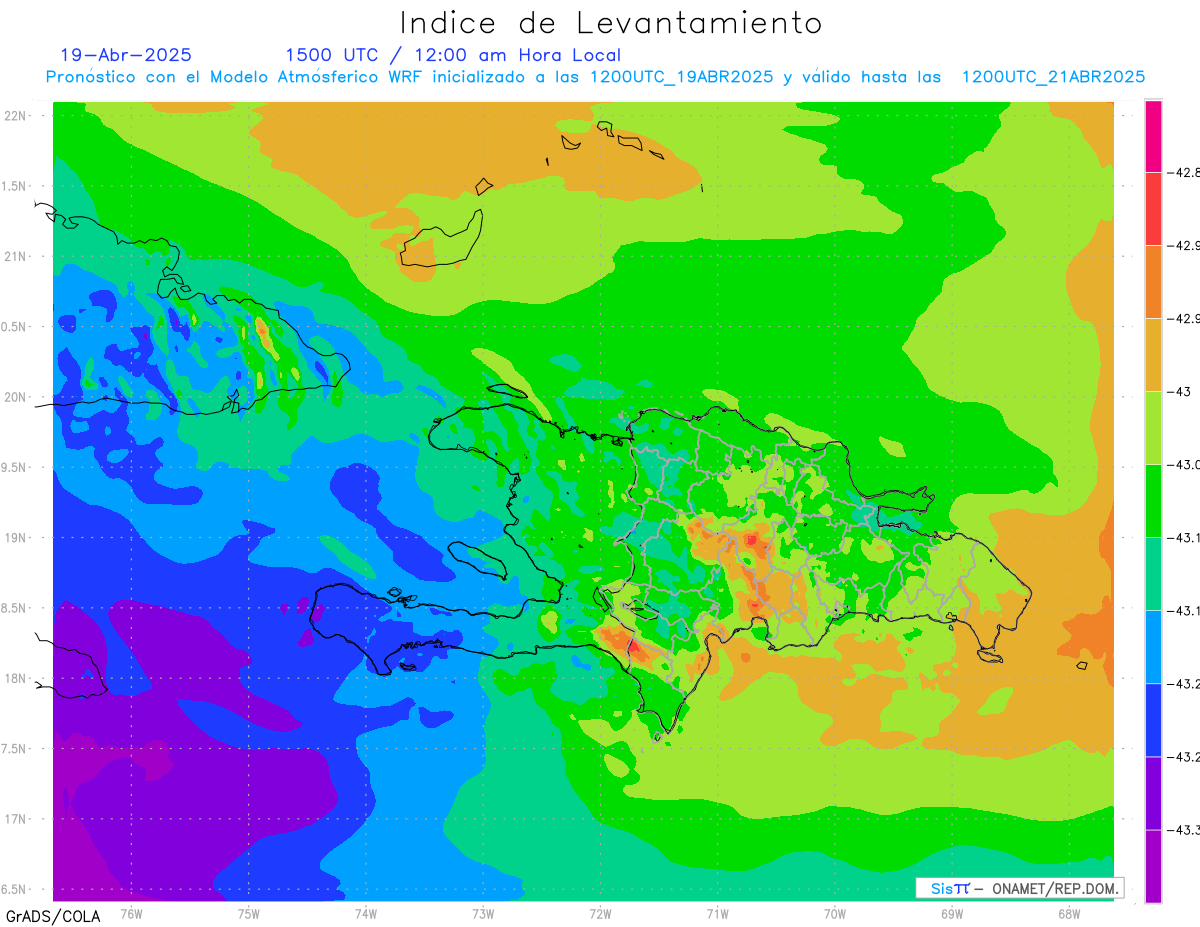Screen dimensions: 1200x927
Task: Pick the red legend swatch
Action: coord(1153,209)
